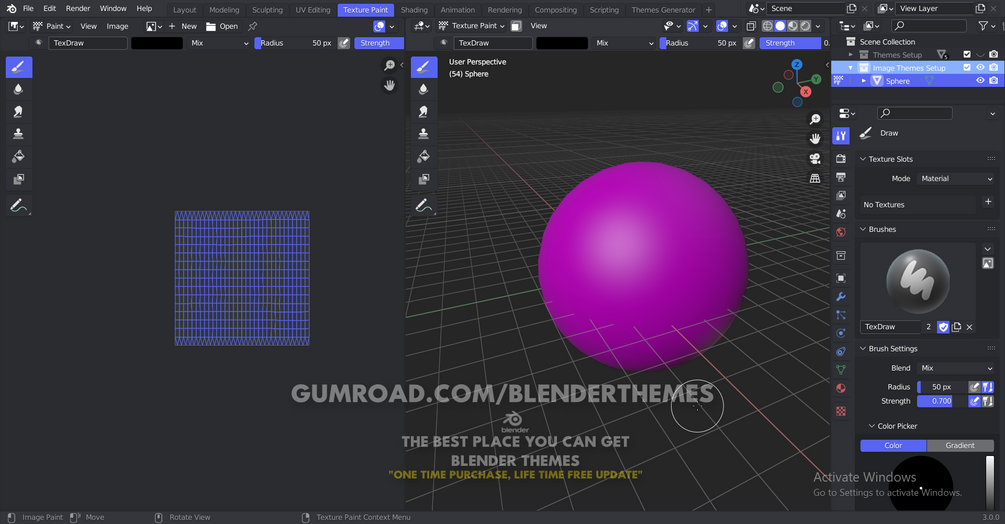Toggle the brush fake user shield
Viewport: 1005px width, 524px height.
tap(943, 327)
